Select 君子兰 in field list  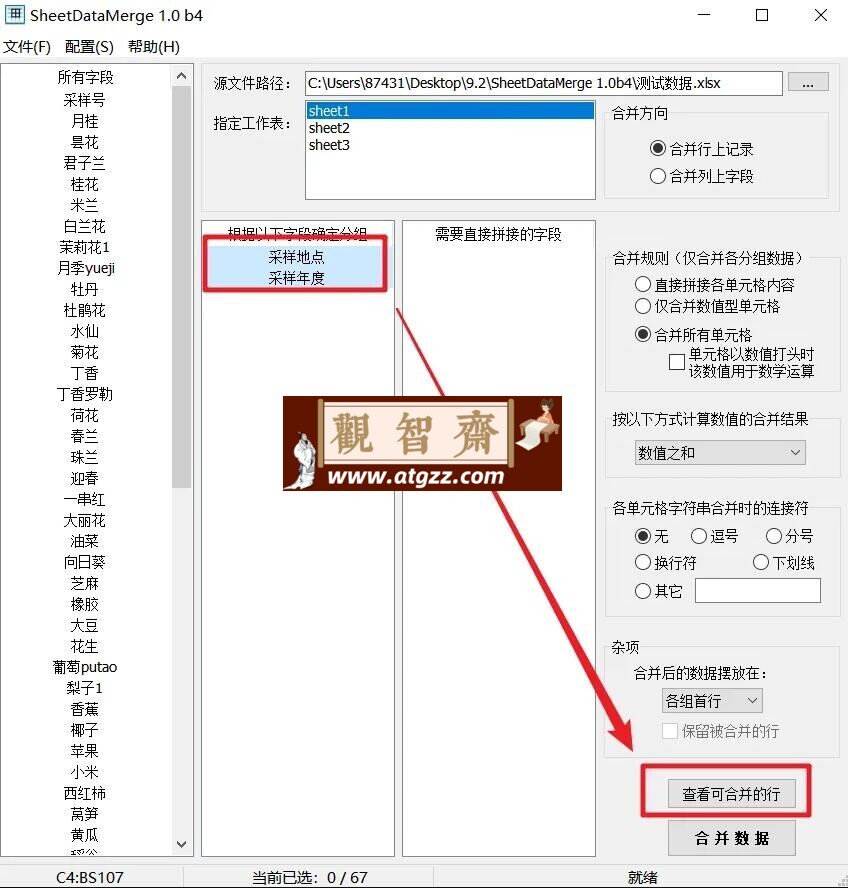[85, 163]
